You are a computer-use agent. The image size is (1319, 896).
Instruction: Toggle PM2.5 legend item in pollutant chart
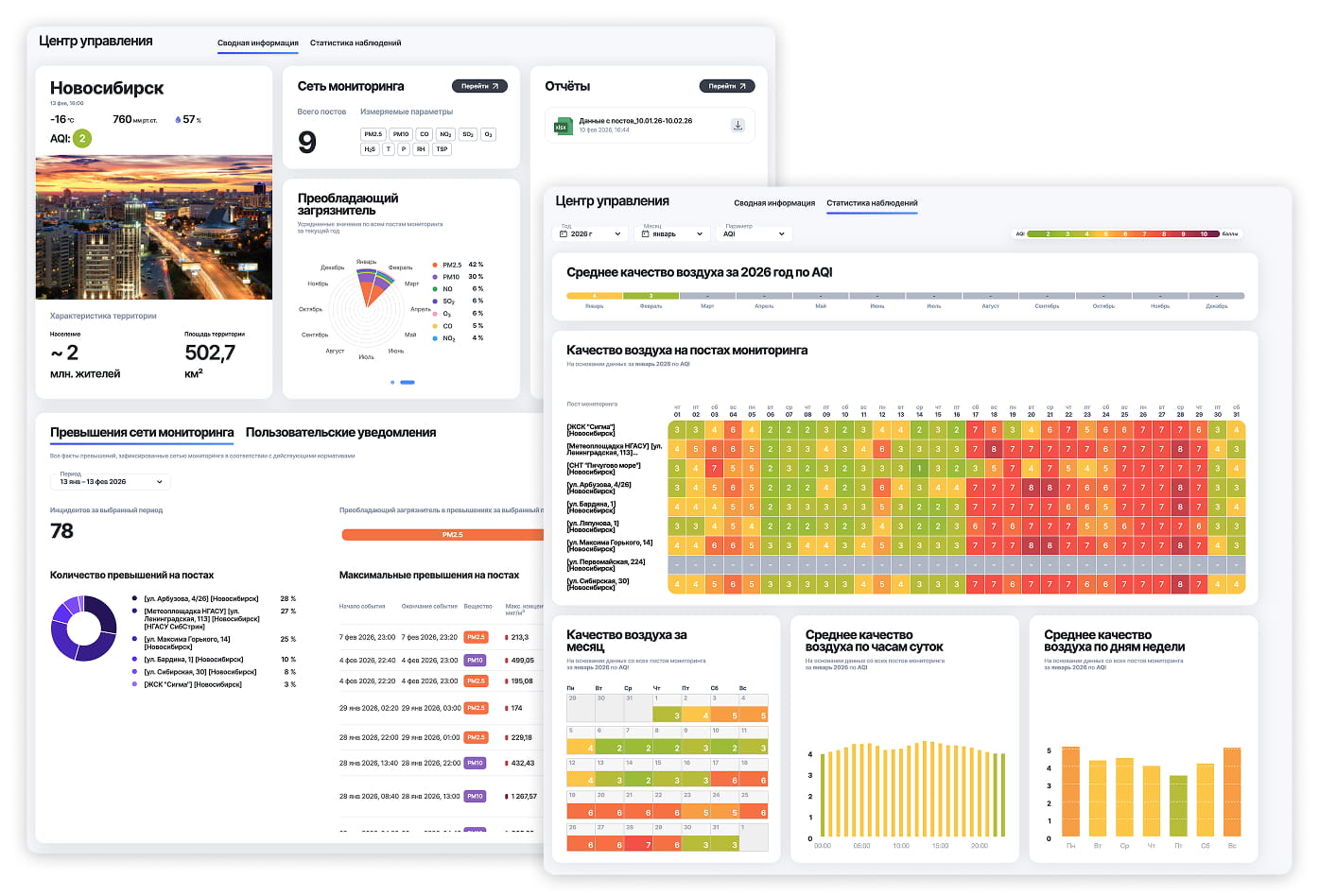451,265
